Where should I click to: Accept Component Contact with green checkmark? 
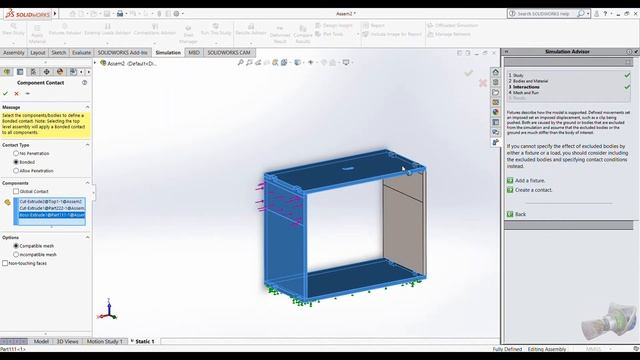click(5, 93)
